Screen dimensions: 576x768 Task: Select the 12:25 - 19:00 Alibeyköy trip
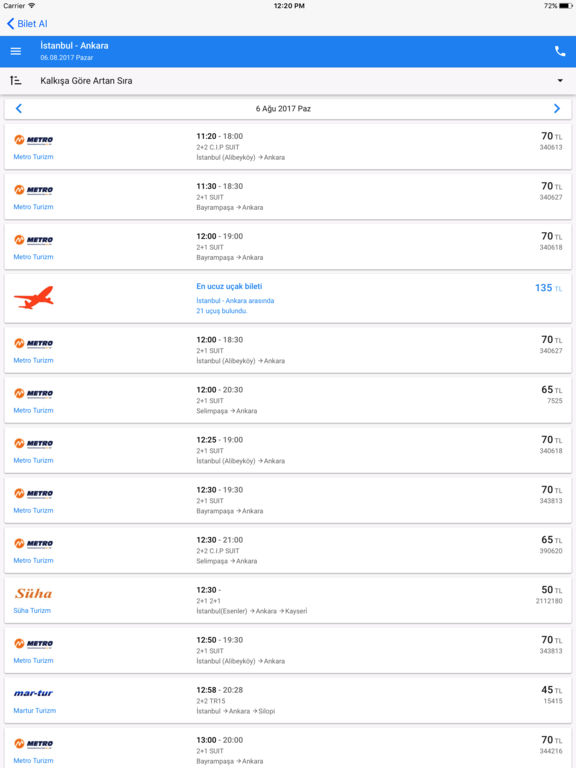coord(288,450)
